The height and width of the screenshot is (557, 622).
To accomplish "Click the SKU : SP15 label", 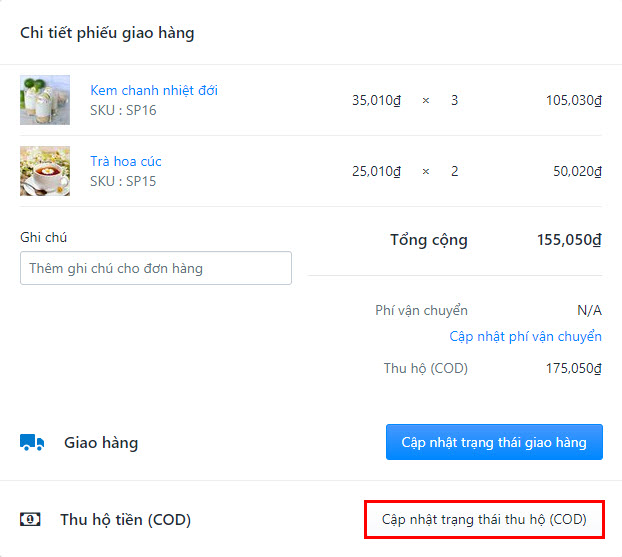I will click(x=123, y=181).
